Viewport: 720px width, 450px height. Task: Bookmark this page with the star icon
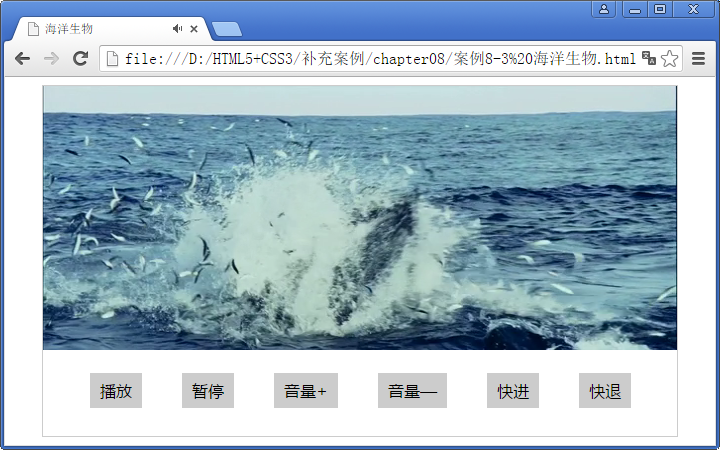(669, 59)
